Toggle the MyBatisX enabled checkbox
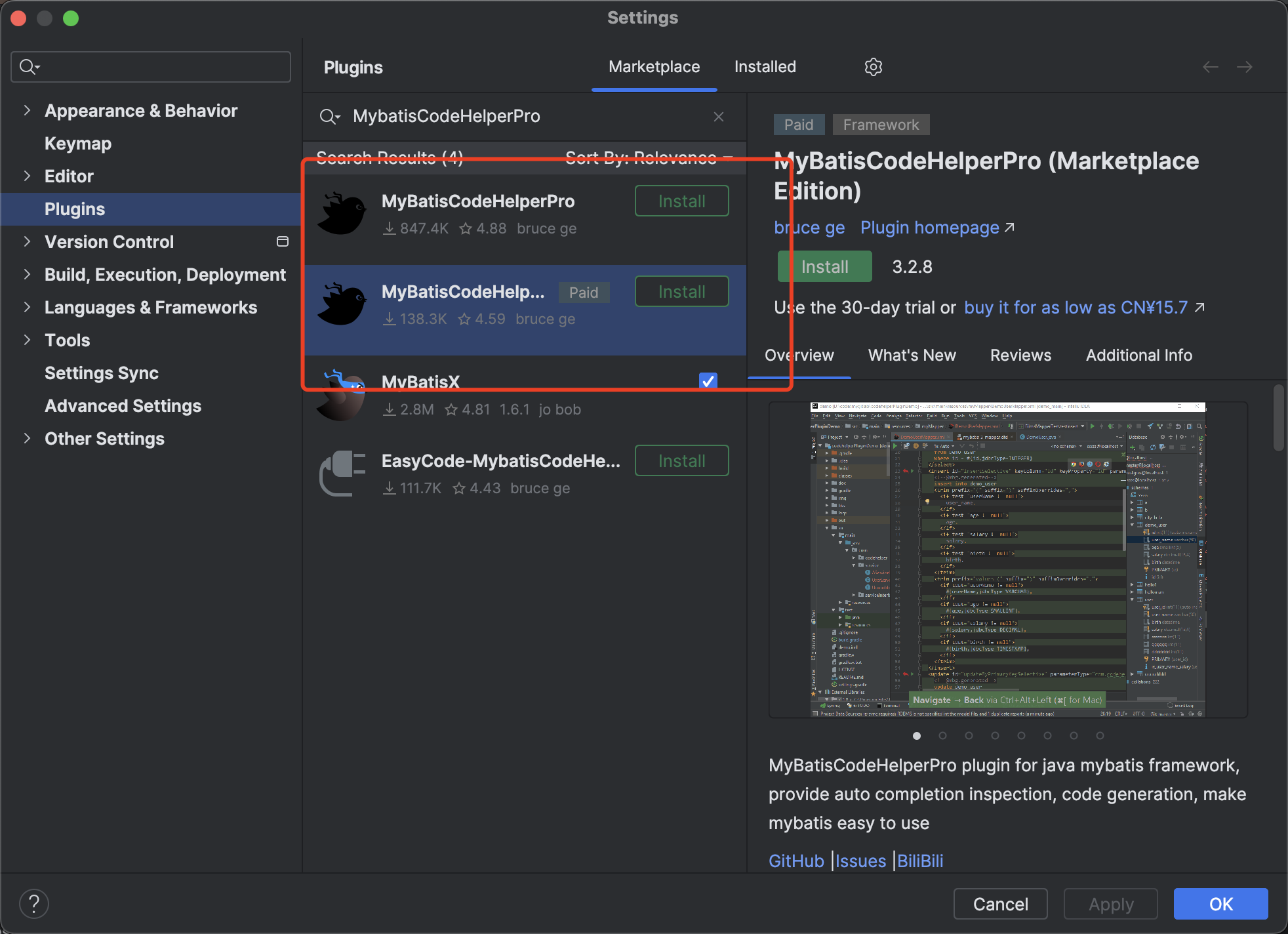1288x934 pixels. (708, 381)
